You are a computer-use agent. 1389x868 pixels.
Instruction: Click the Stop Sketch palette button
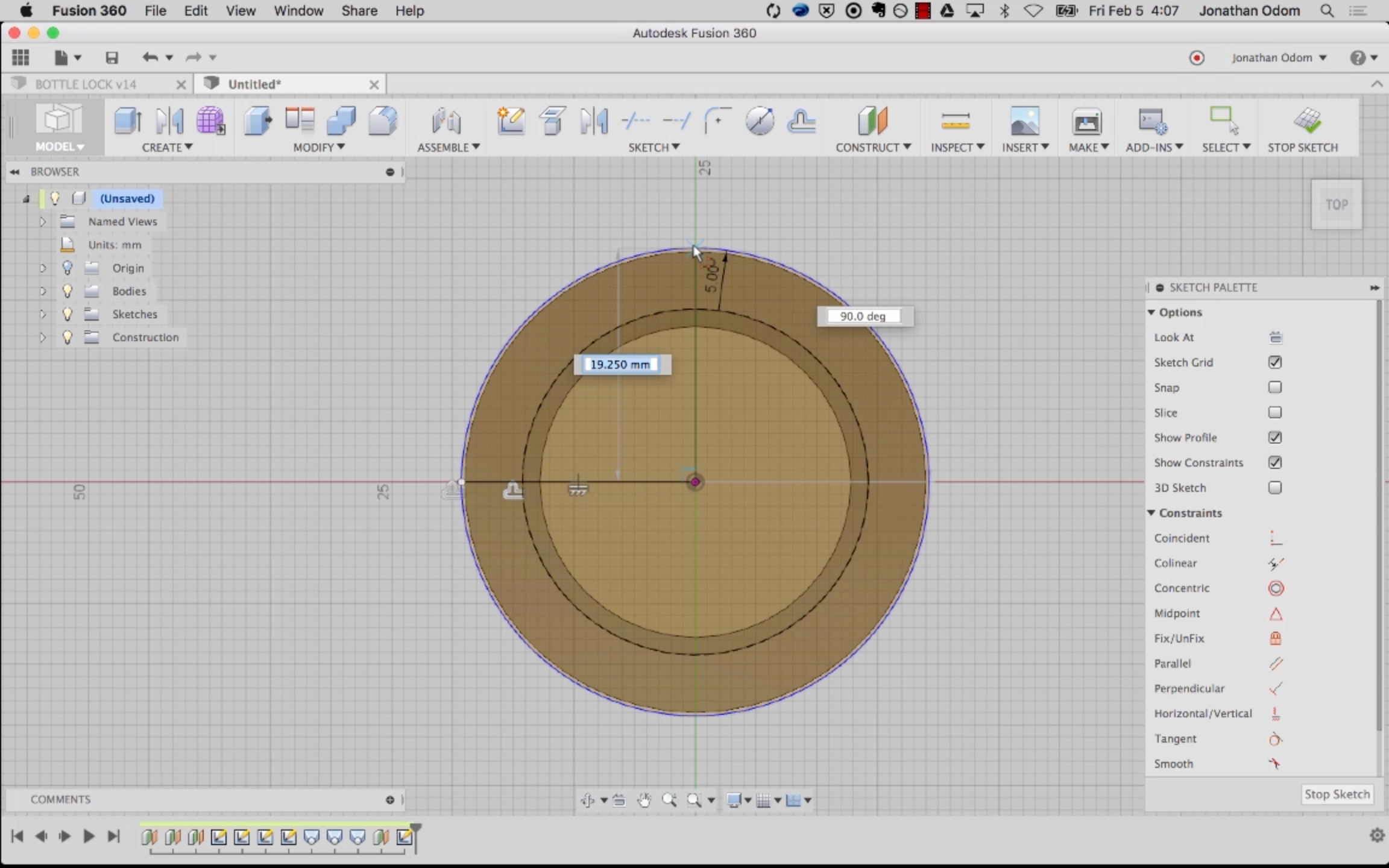coord(1337,794)
